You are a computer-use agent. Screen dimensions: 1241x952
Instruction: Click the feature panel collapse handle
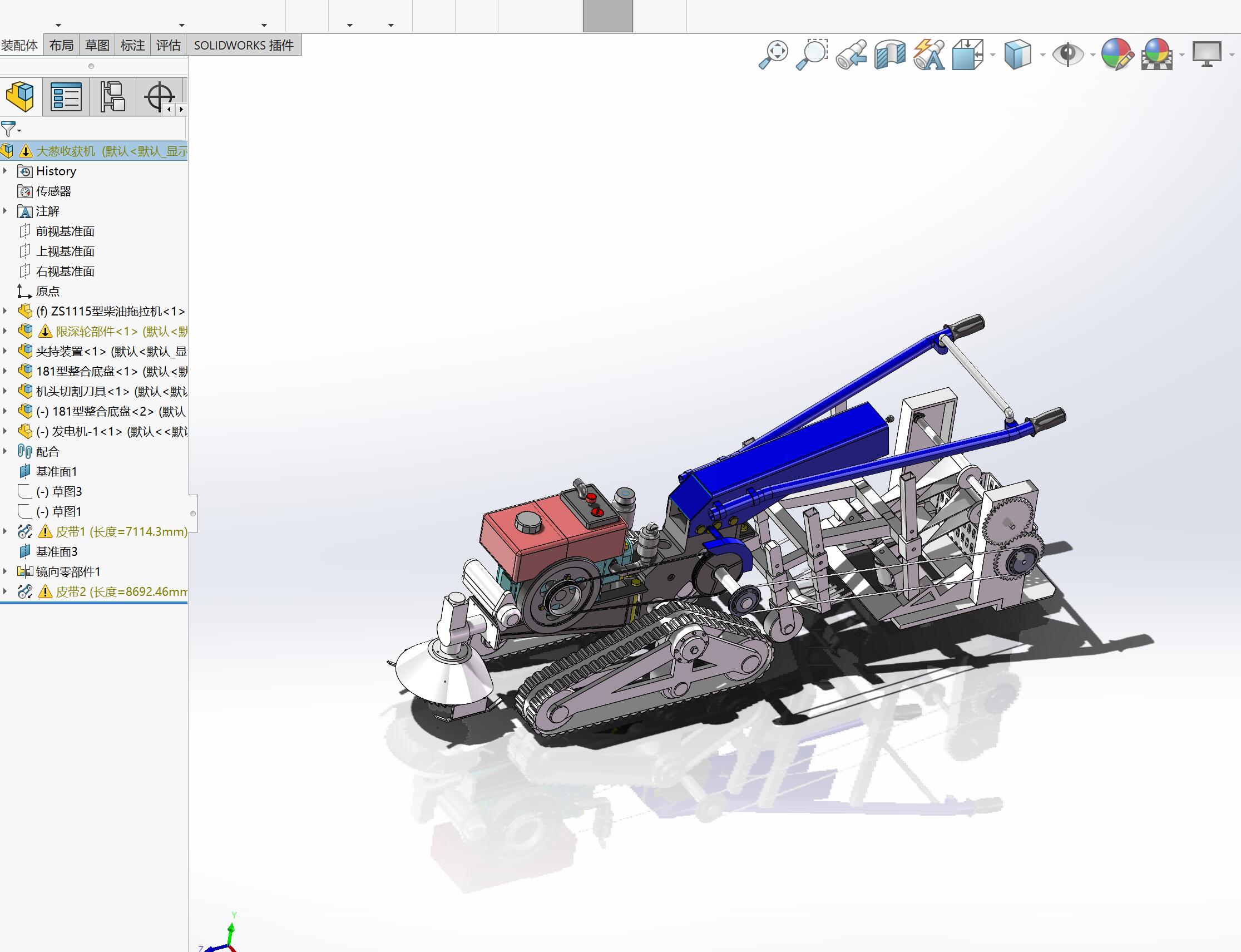point(193,514)
